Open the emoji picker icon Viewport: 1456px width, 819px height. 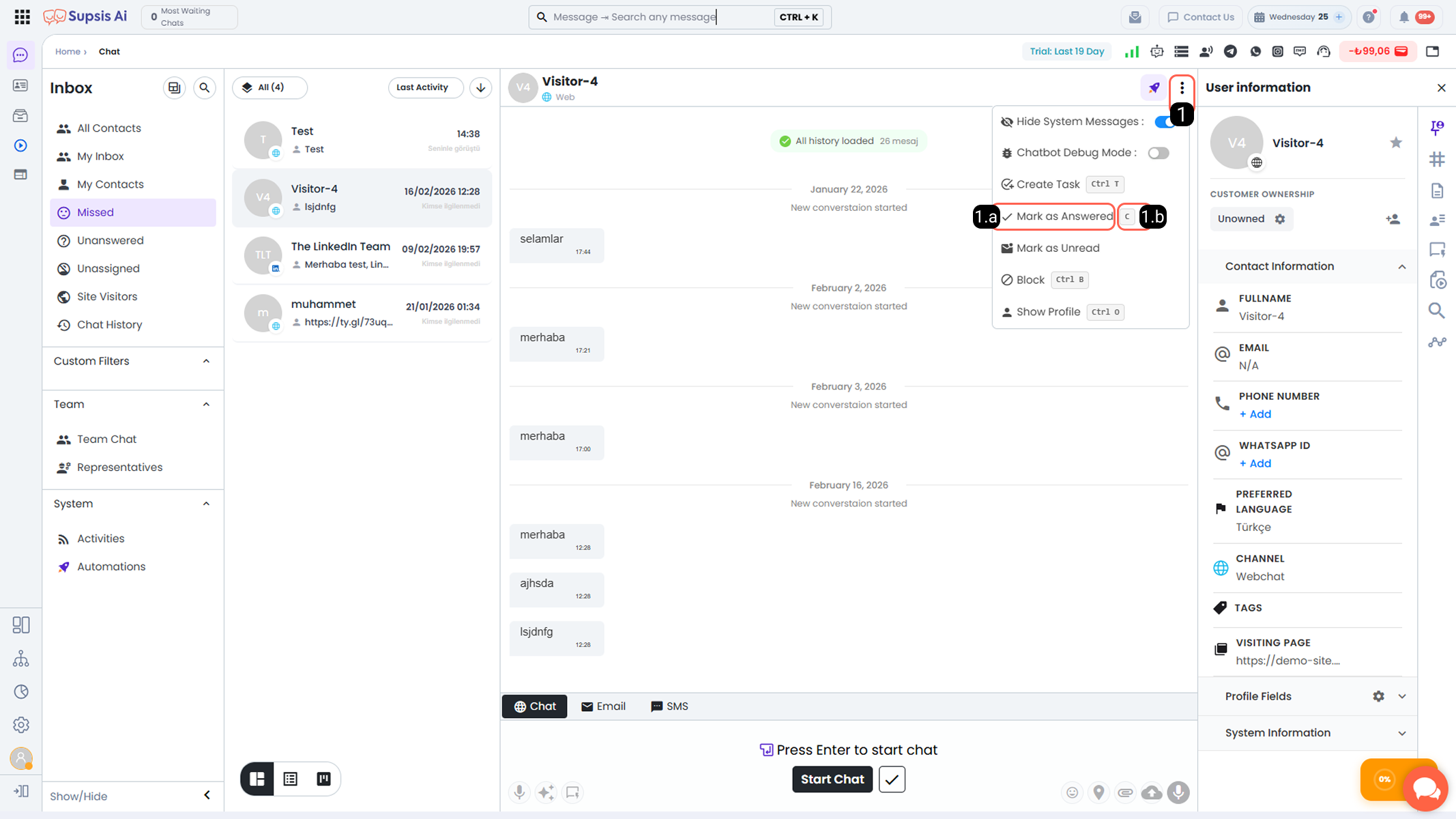[1073, 792]
